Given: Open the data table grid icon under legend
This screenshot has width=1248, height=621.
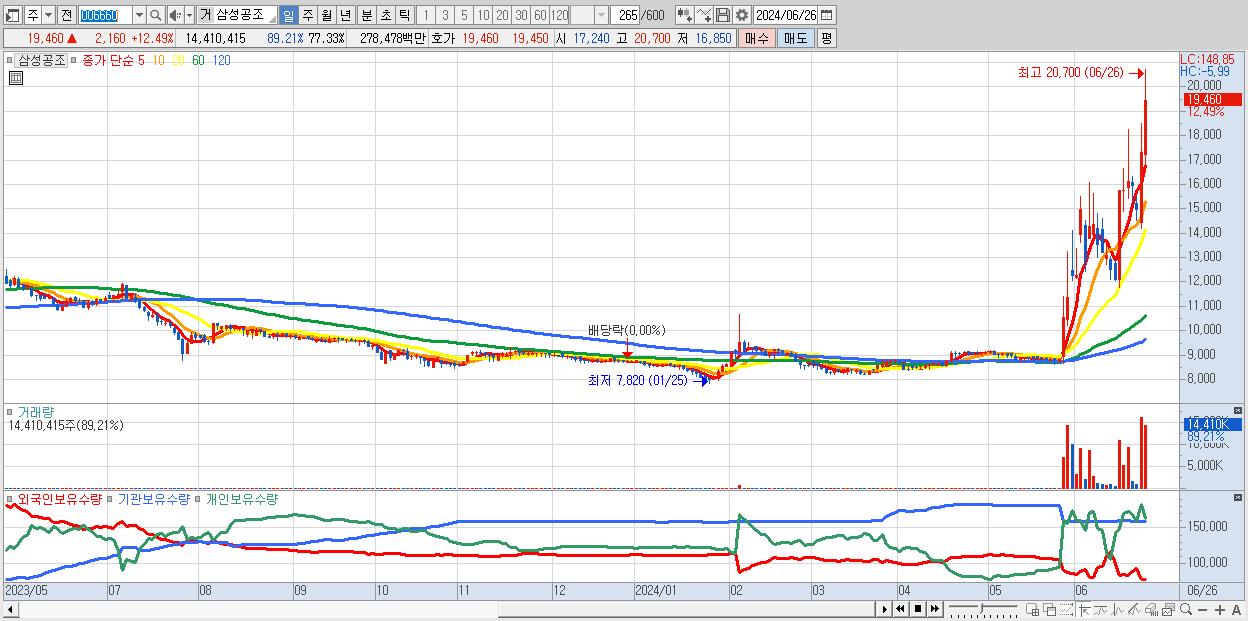Looking at the screenshot, I should [15, 78].
